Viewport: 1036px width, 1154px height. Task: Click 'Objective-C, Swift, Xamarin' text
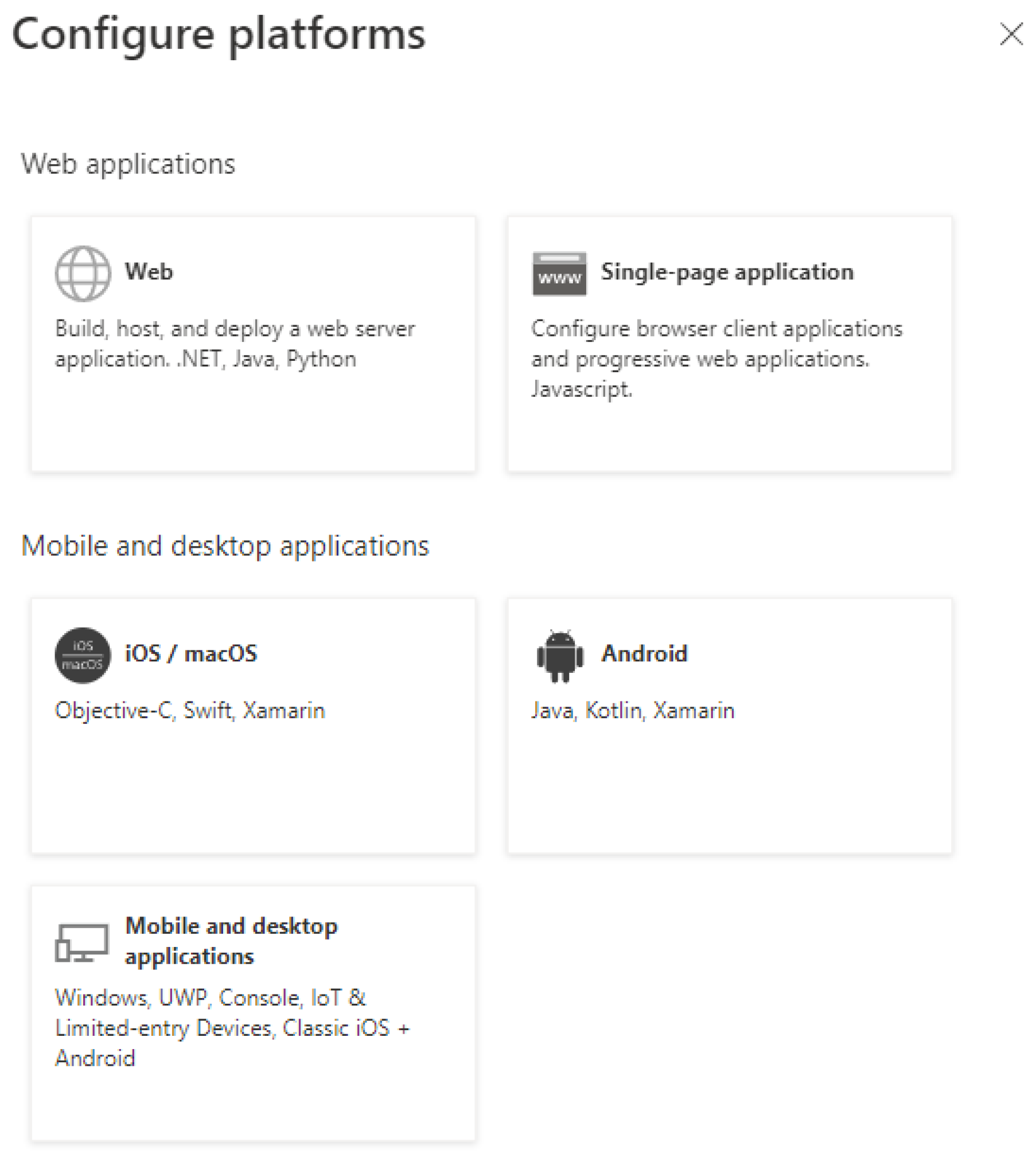190,710
